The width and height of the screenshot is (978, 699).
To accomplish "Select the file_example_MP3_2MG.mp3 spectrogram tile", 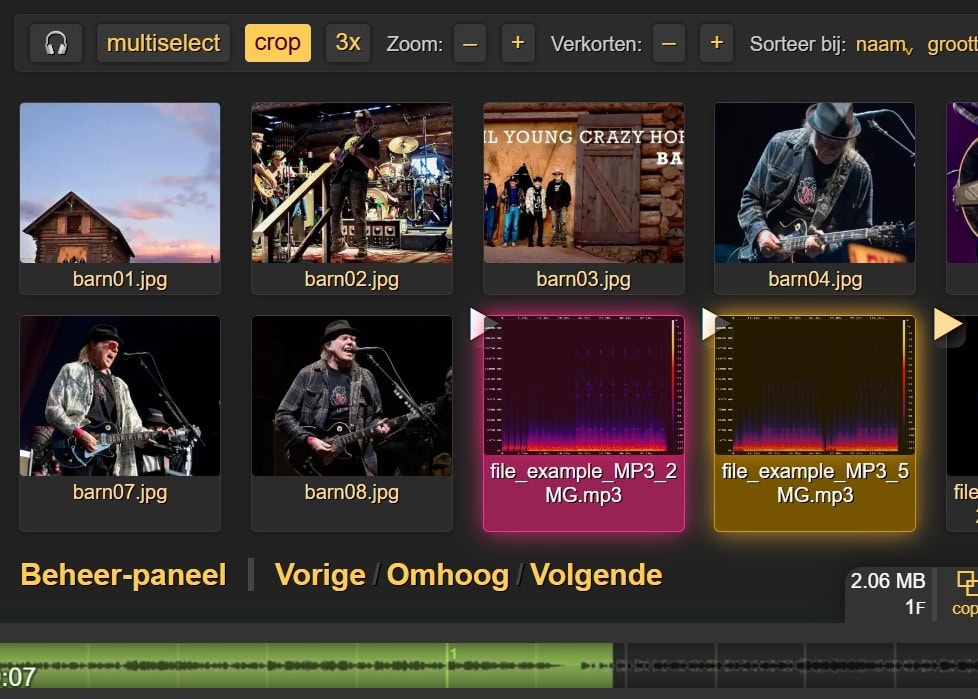I will tap(584, 387).
